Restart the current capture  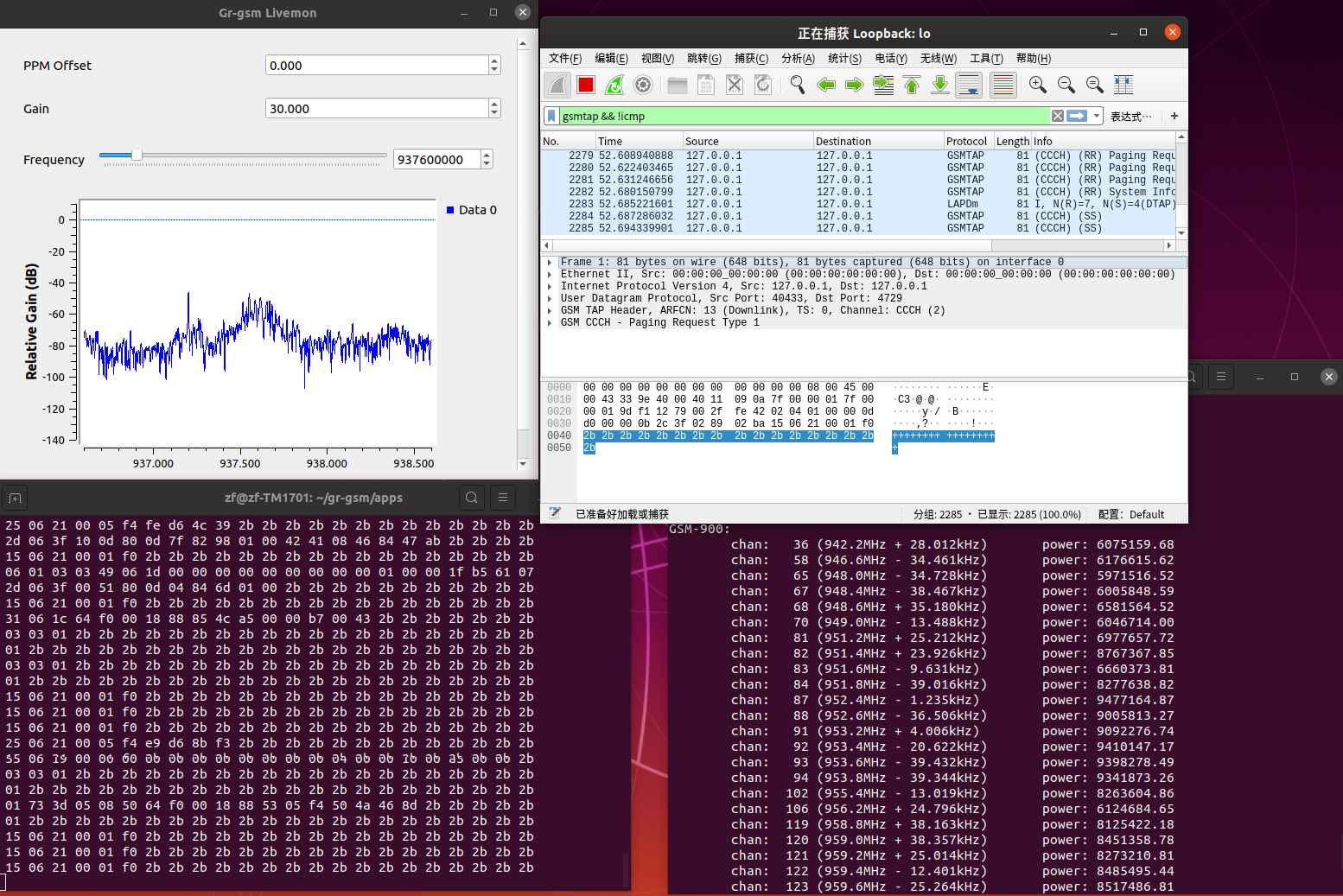(x=614, y=85)
